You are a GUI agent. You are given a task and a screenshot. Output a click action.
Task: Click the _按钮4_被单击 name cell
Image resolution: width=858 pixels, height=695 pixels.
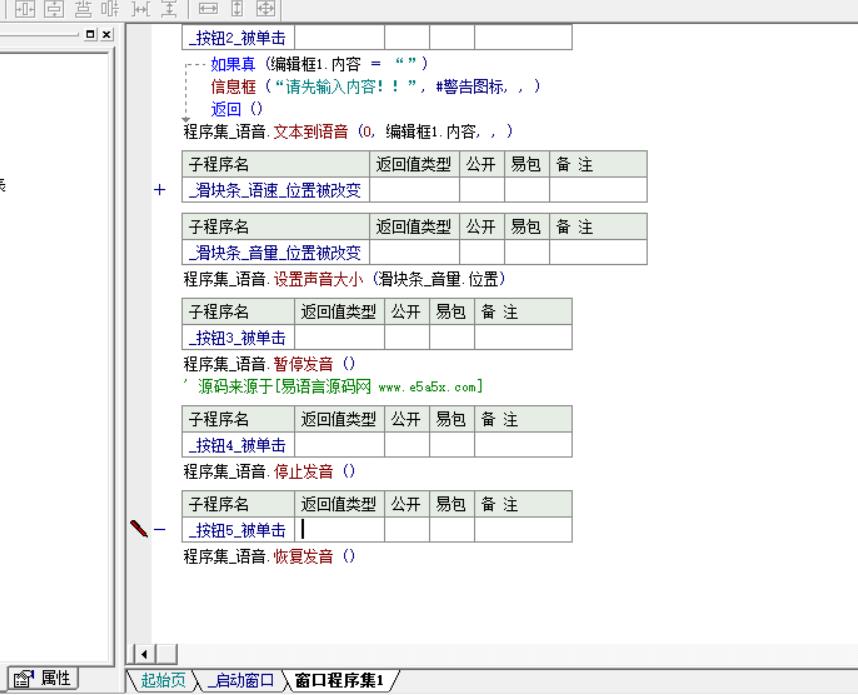(238, 445)
